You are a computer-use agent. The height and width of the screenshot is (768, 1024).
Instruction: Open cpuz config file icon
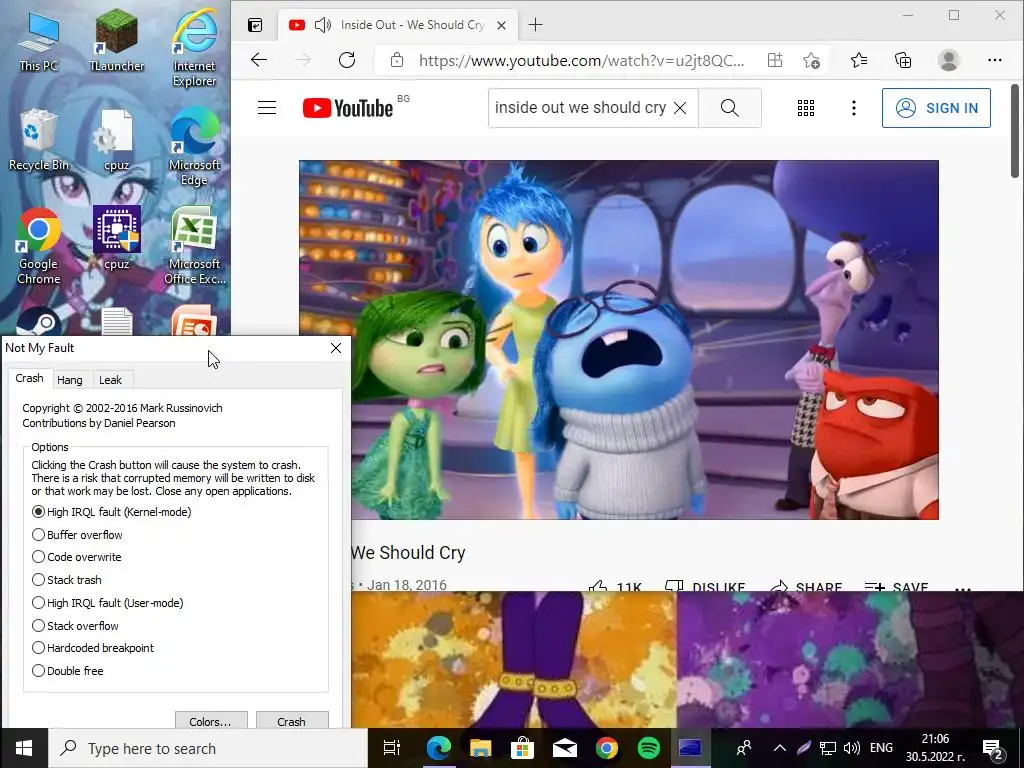tap(116, 140)
